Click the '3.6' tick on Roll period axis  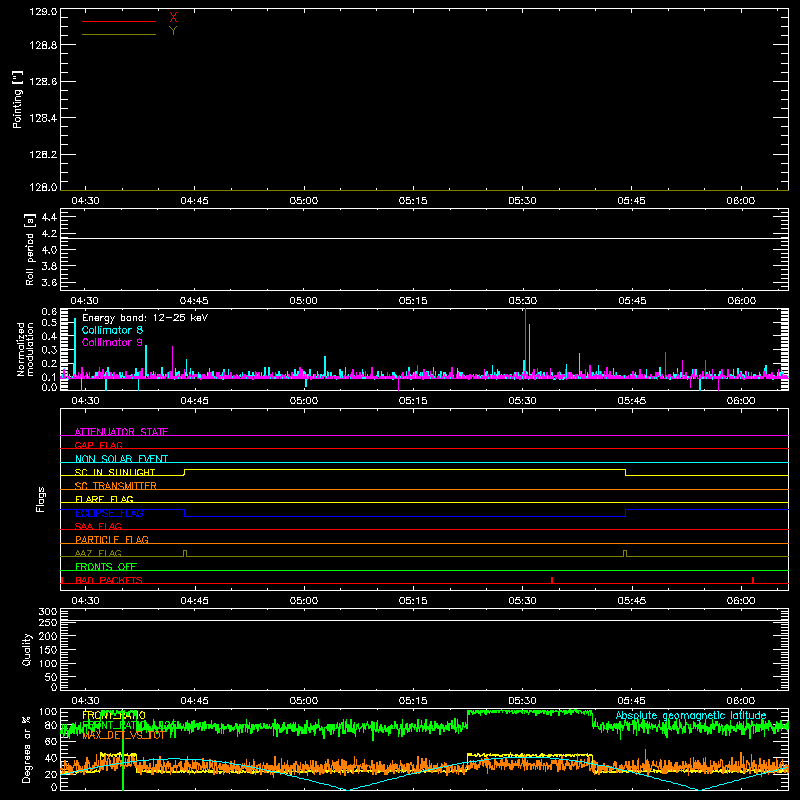tap(49, 282)
